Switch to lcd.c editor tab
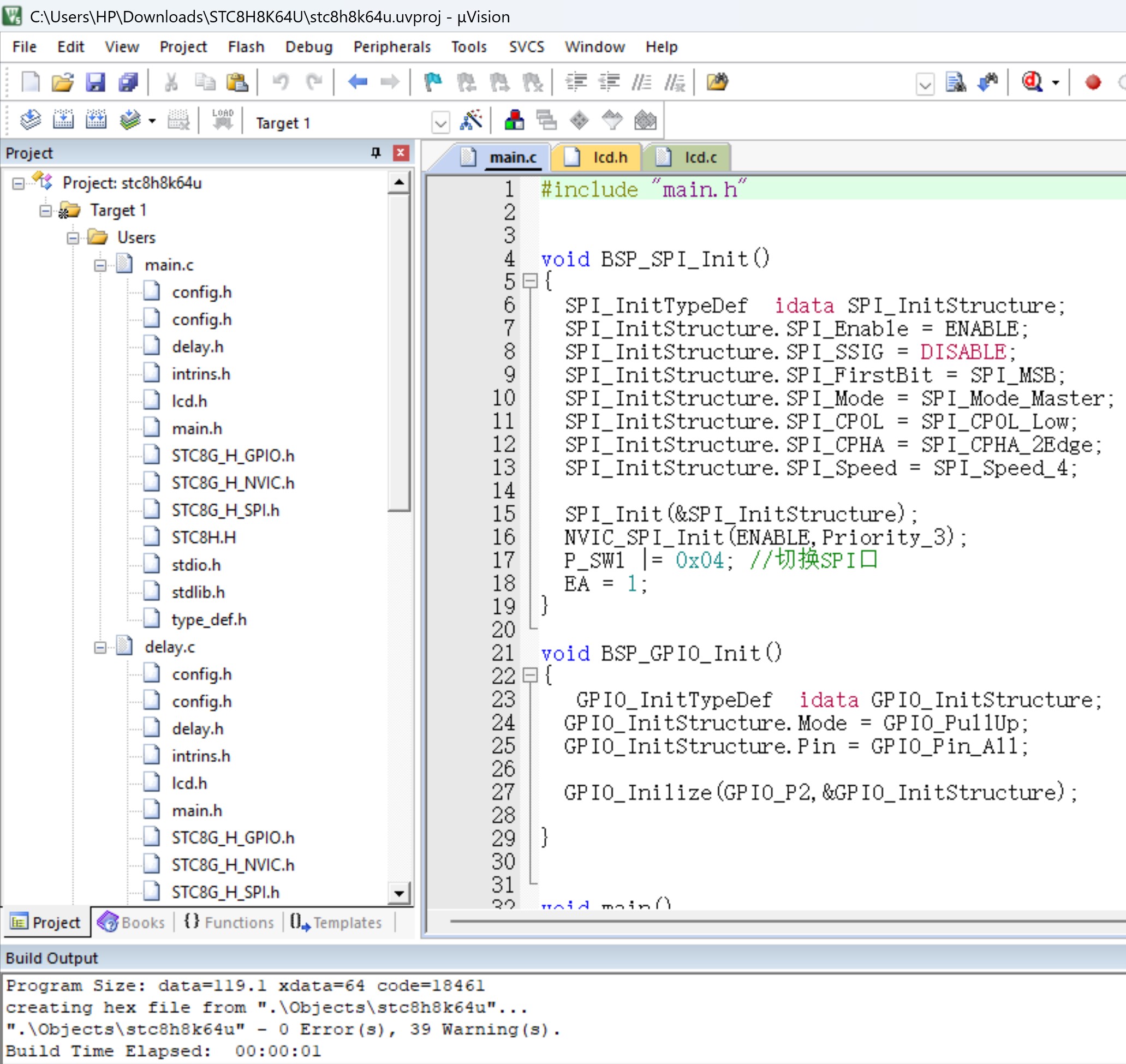This screenshot has height=1064, width=1126. click(688, 157)
